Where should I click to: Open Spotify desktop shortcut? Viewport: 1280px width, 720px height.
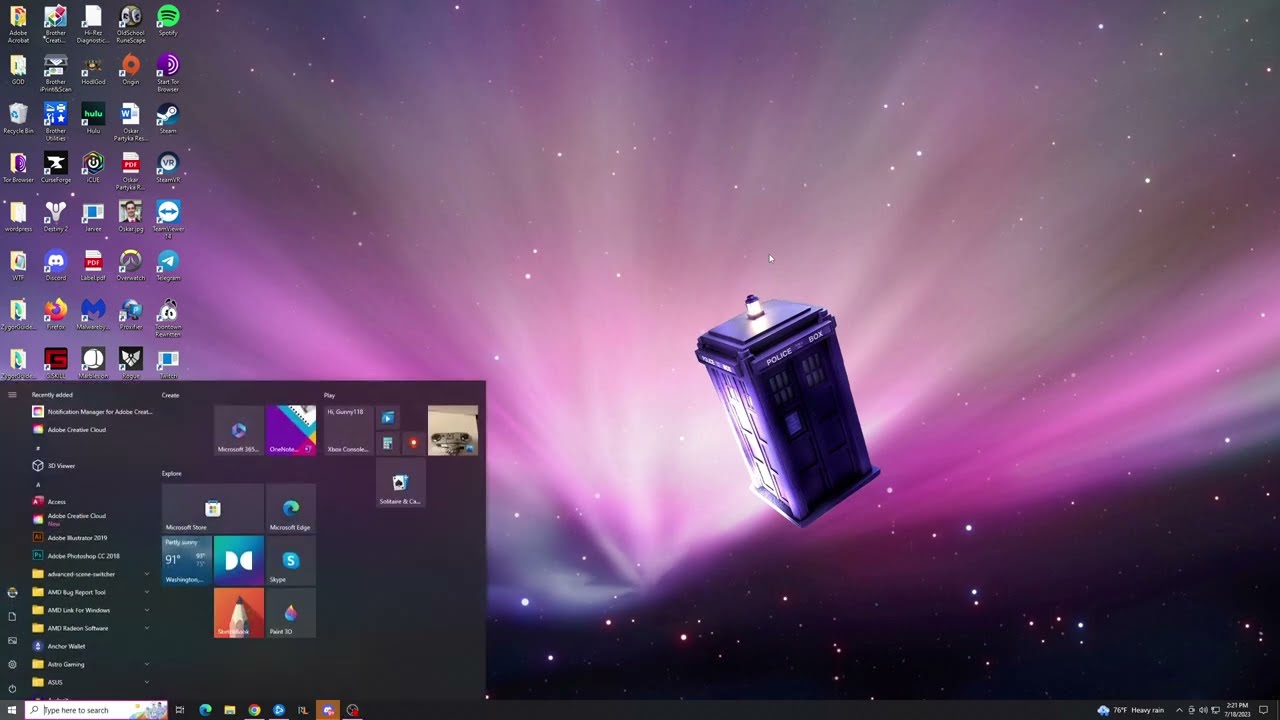click(x=168, y=21)
